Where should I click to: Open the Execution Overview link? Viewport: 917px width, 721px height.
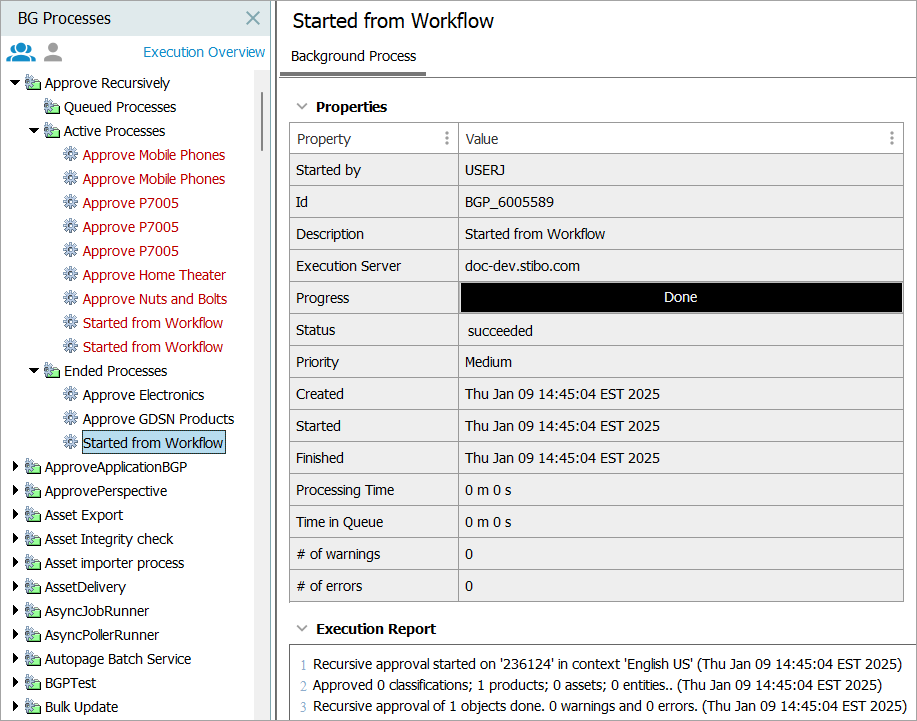[x=203, y=52]
